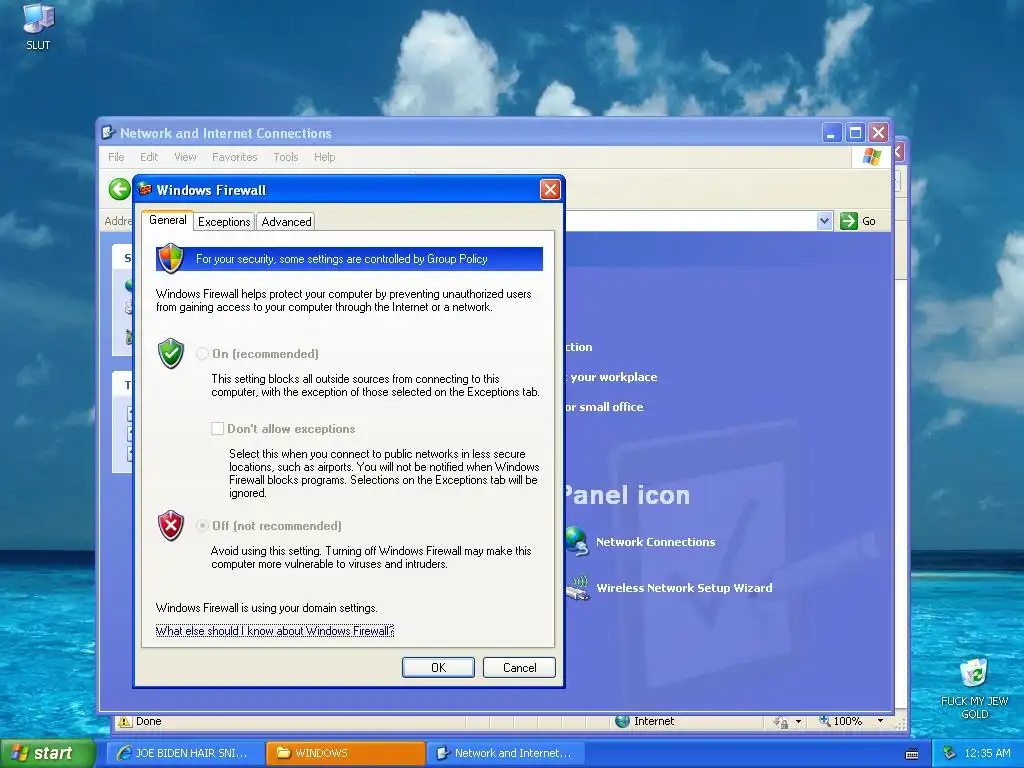Maximize the Network and Internet Connections window
The image size is (1024, 768).
click(x=855, y=133)
